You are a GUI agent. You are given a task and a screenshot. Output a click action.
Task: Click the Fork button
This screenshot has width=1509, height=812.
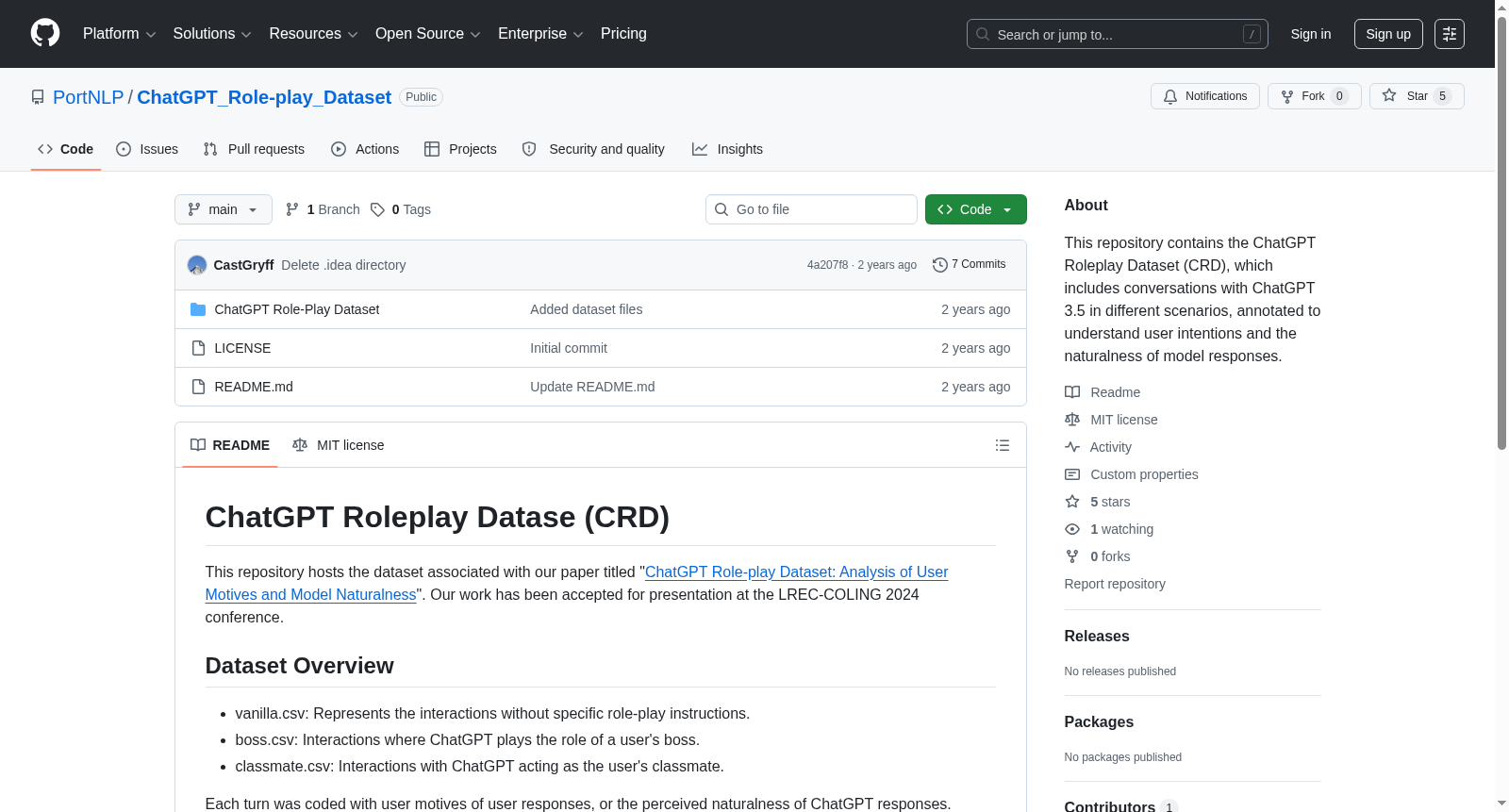point(1314,96)
